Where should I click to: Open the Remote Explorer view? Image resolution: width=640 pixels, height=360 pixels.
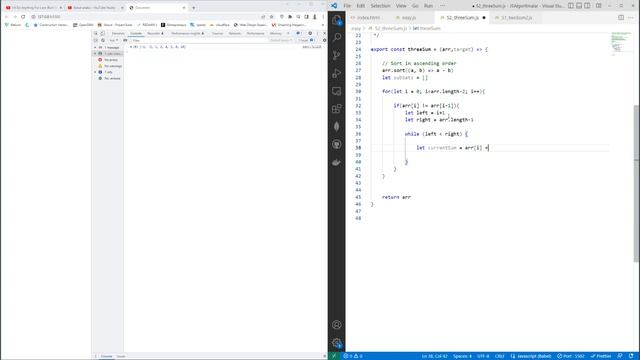[337, 91]
